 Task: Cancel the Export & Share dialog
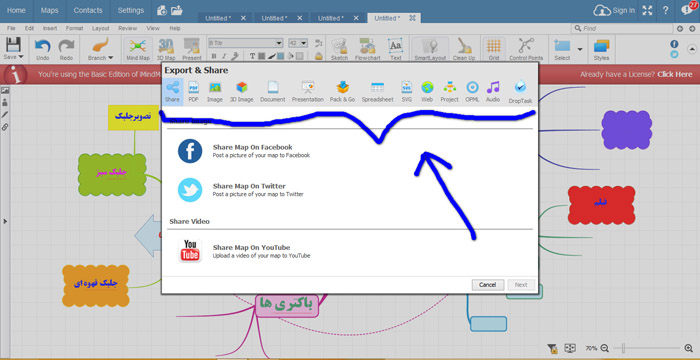pos(488,285)
